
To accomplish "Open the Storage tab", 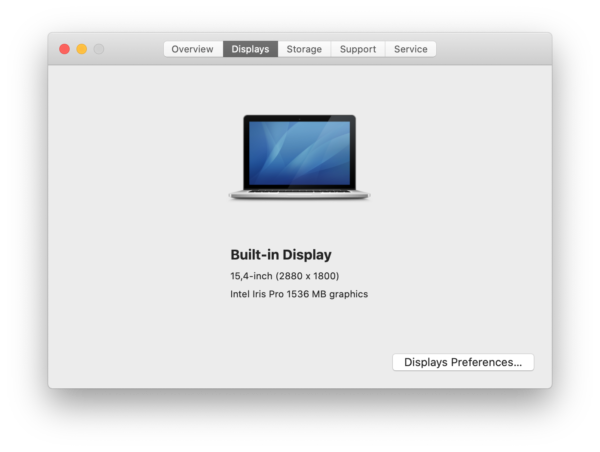I will 304,49.
